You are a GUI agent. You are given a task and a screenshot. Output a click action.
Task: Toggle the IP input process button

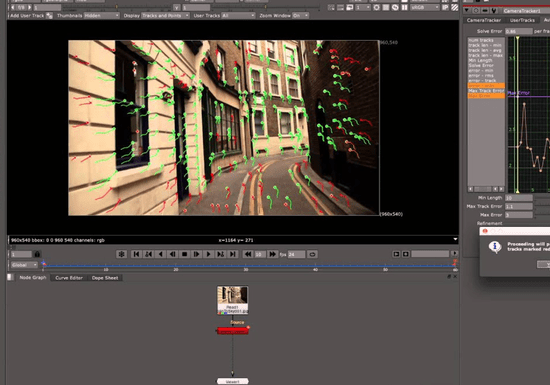click(x=445, y=7)
